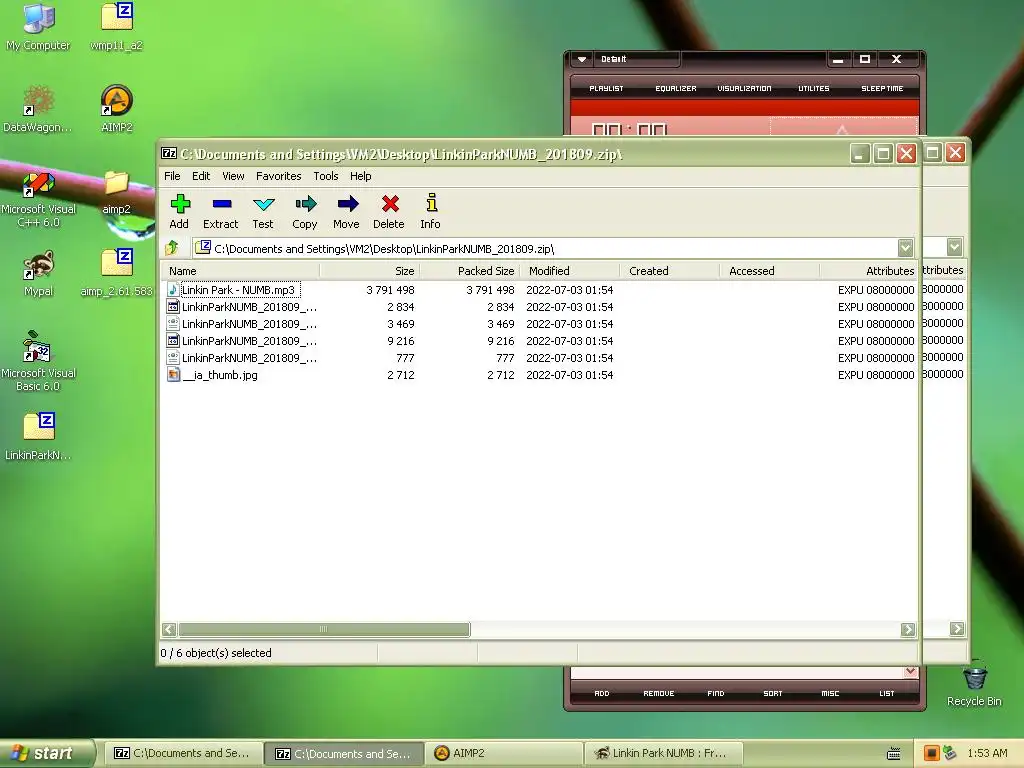Image resolution: width=1024 pixels, height=768 pixels.
Task: Click the scroll right arrow in front window
Action: click(x=908, y=630)
